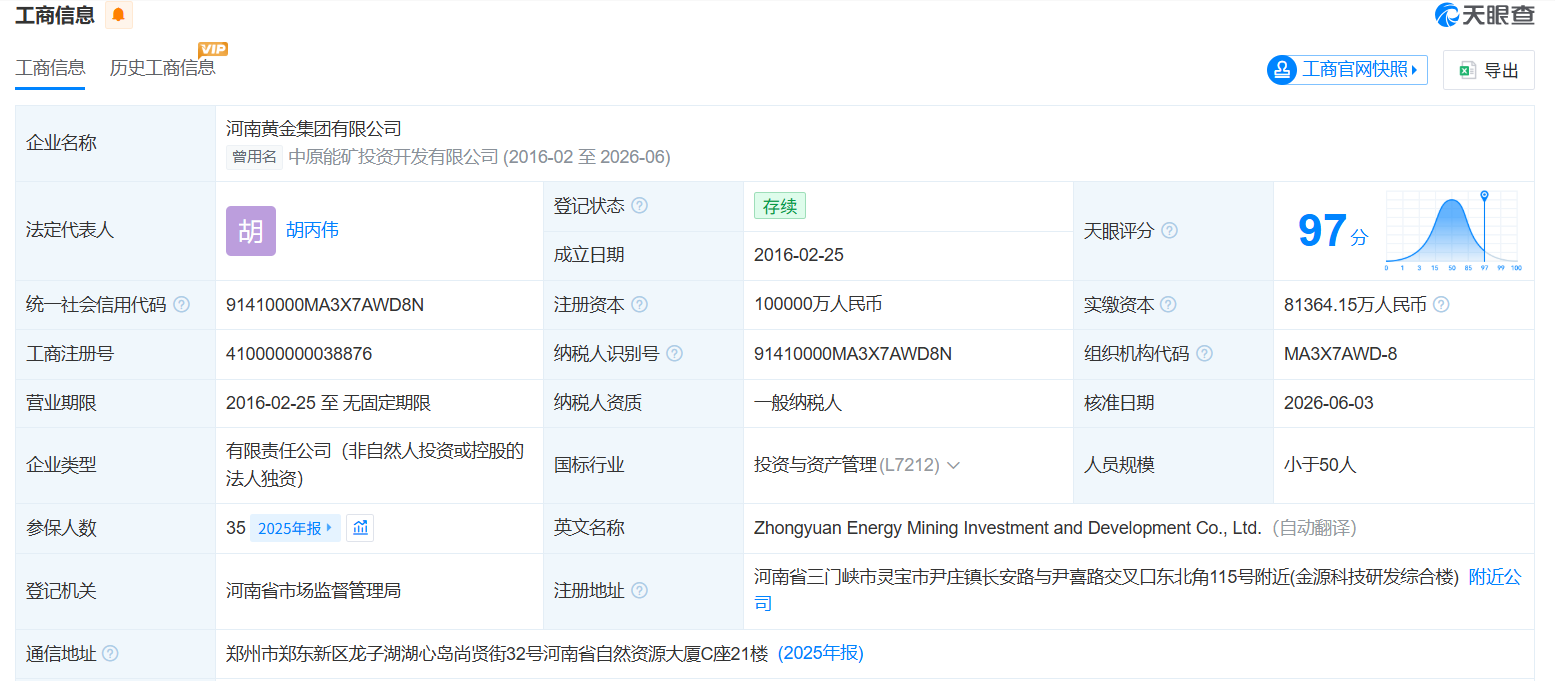Show help next to 实缴资本 label
Screen dimensions: 1555x681
coord(1168,305)
